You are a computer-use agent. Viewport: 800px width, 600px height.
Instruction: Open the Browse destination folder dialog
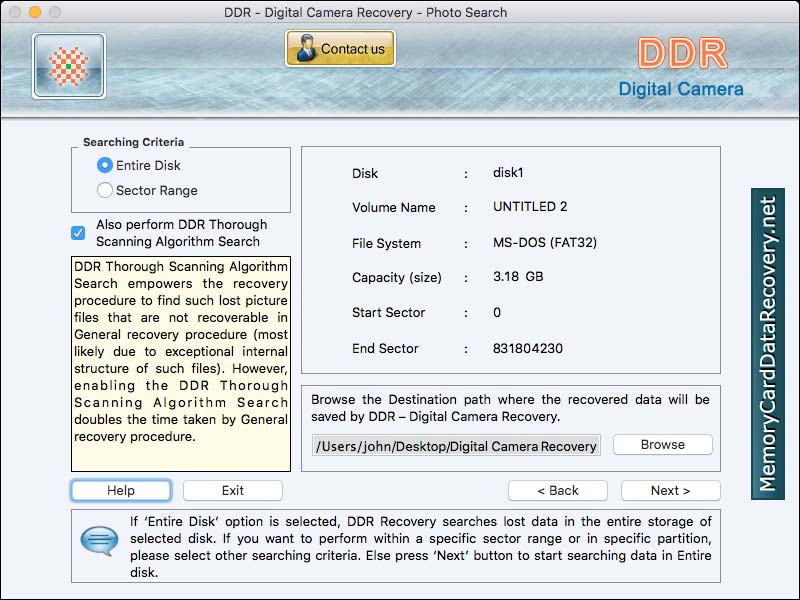[x=662, y=444]
